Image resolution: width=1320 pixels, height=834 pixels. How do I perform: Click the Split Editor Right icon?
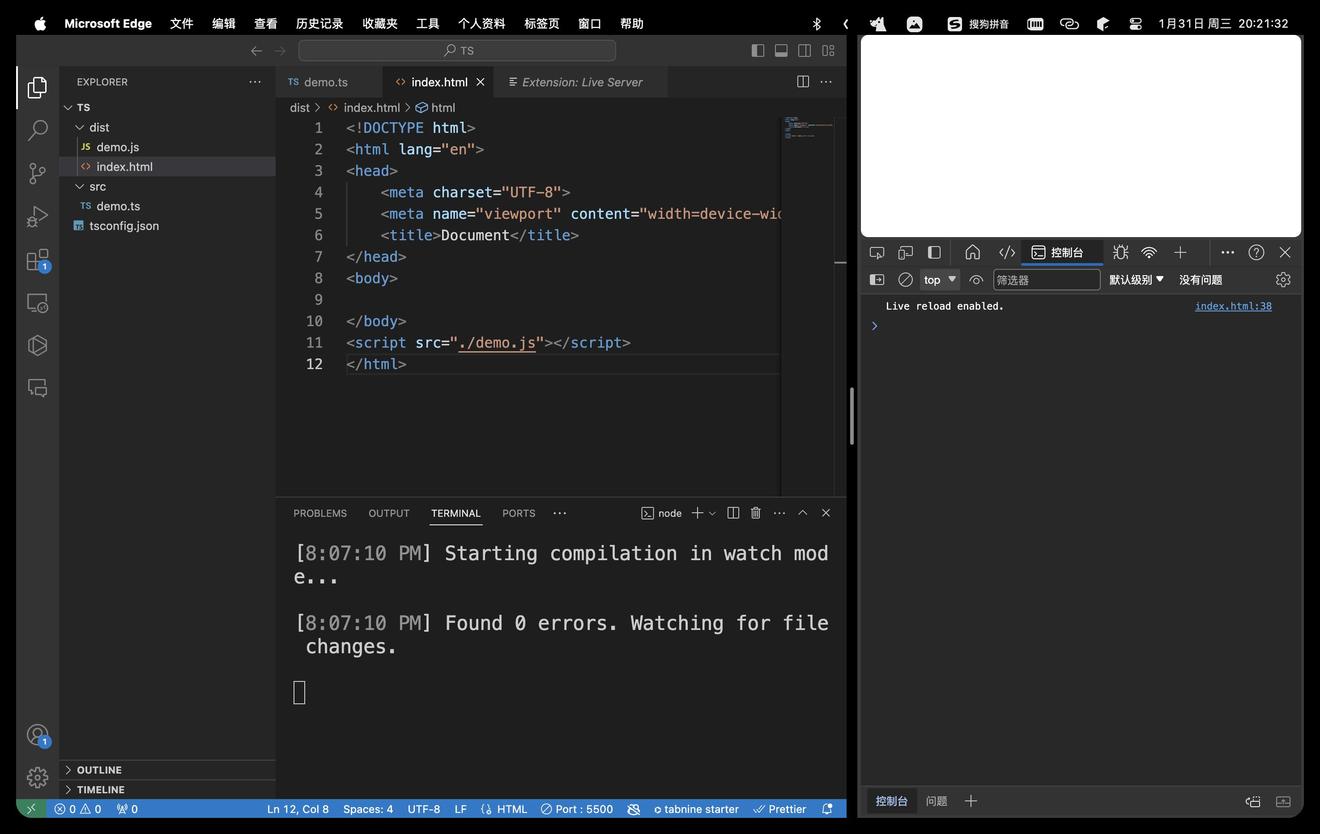click(803, 82)
